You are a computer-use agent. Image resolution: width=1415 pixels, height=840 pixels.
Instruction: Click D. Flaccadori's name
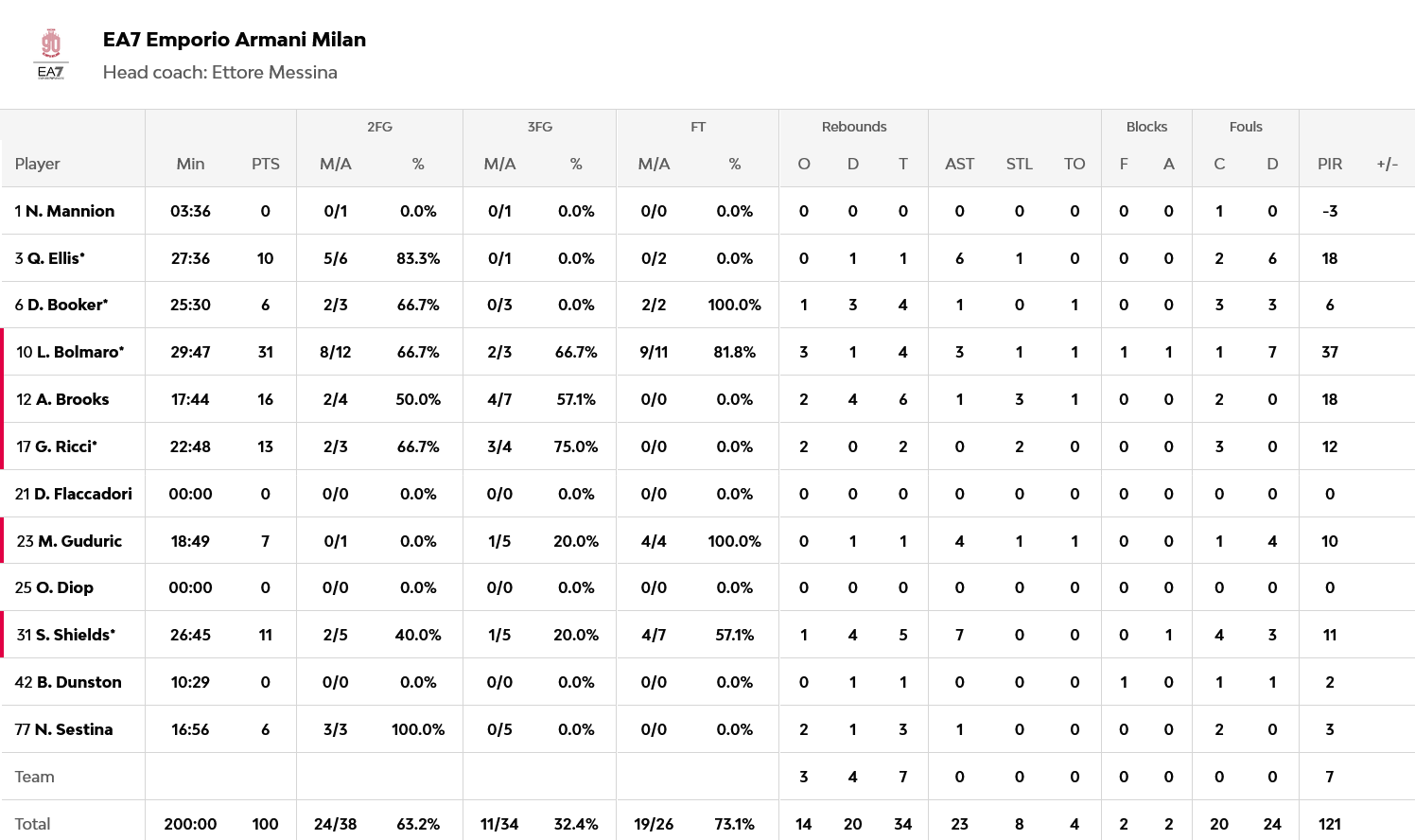pos(82,494)
